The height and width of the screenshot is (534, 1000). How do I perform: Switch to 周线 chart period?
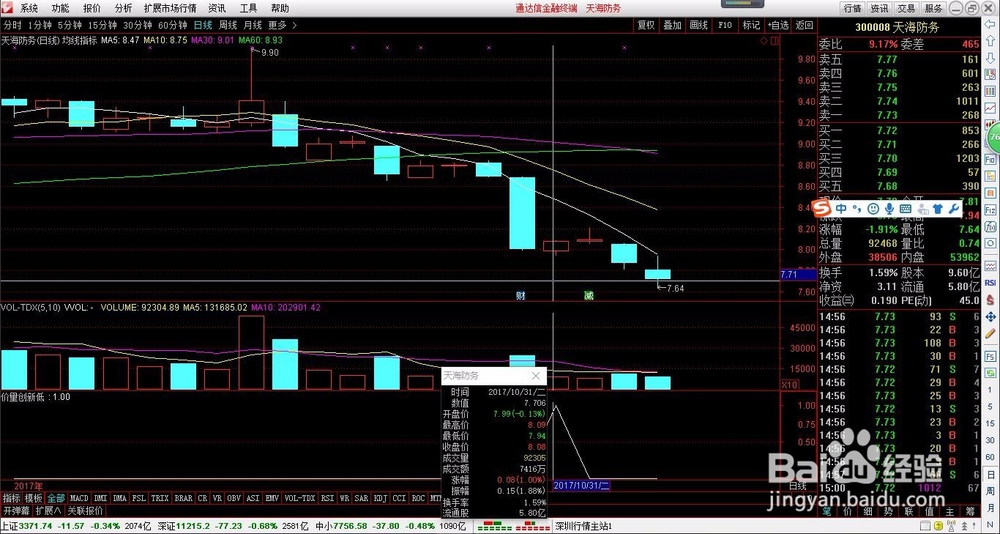tap(228, 25)
